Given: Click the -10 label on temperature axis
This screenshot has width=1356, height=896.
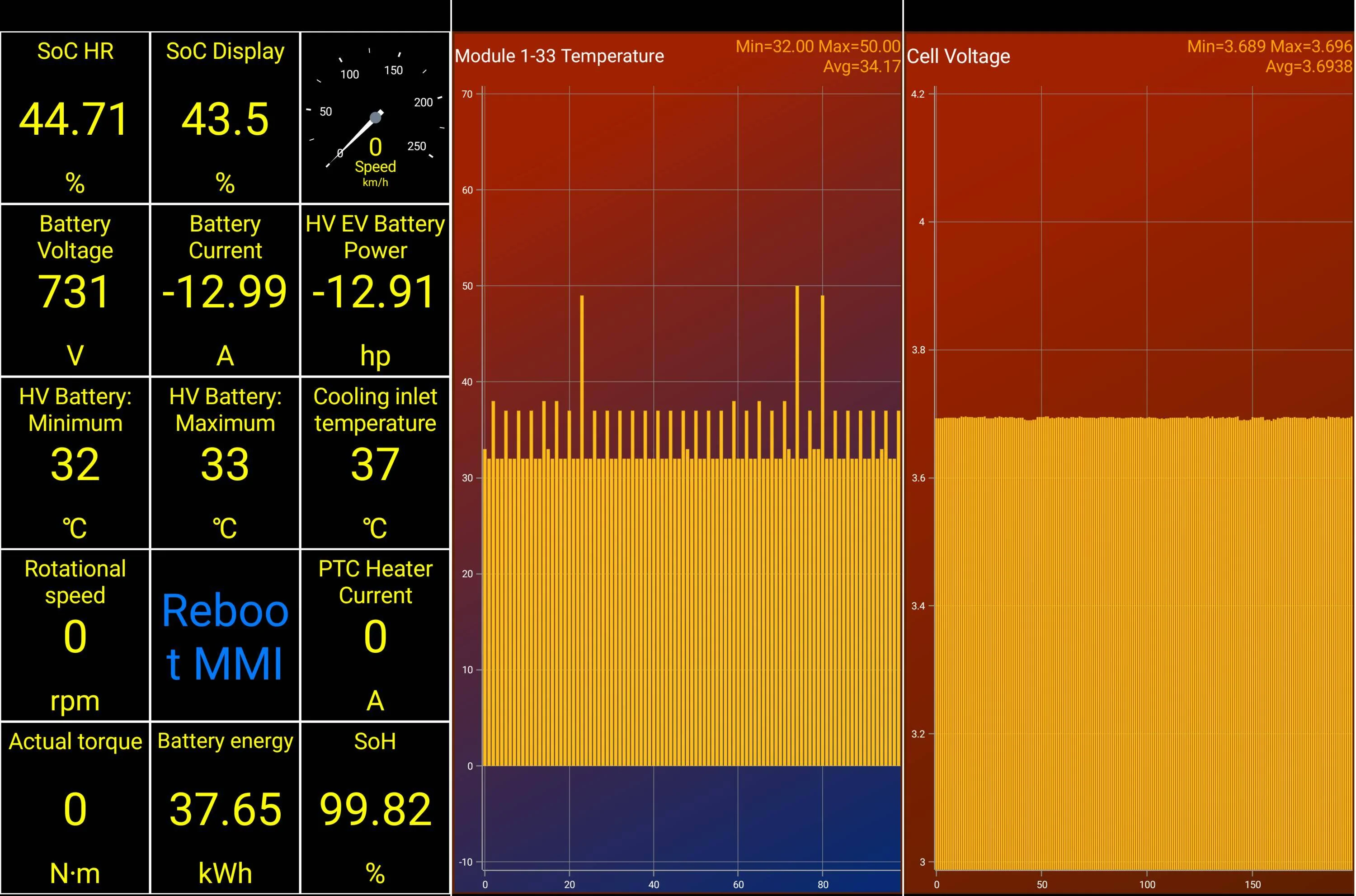Looking at the screenshot, I should (466, 862).
